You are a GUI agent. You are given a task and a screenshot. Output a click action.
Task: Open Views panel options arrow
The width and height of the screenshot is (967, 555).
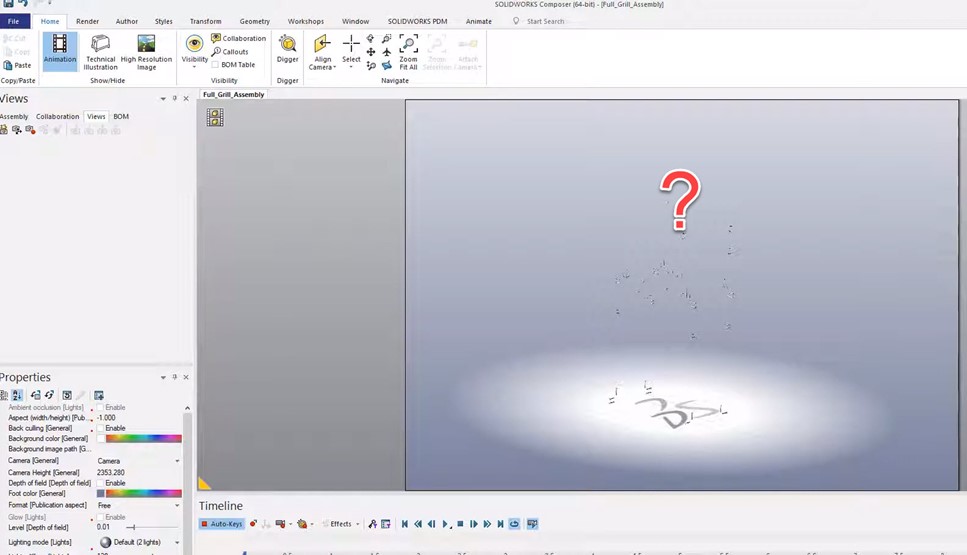coord(163,99)
